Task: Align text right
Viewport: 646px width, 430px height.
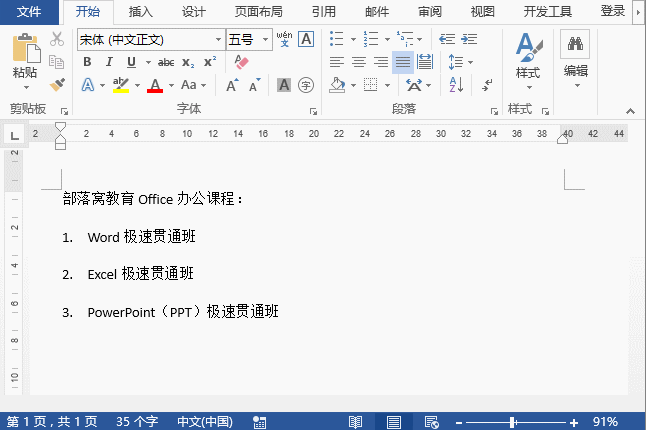Action: click(381, 62)
